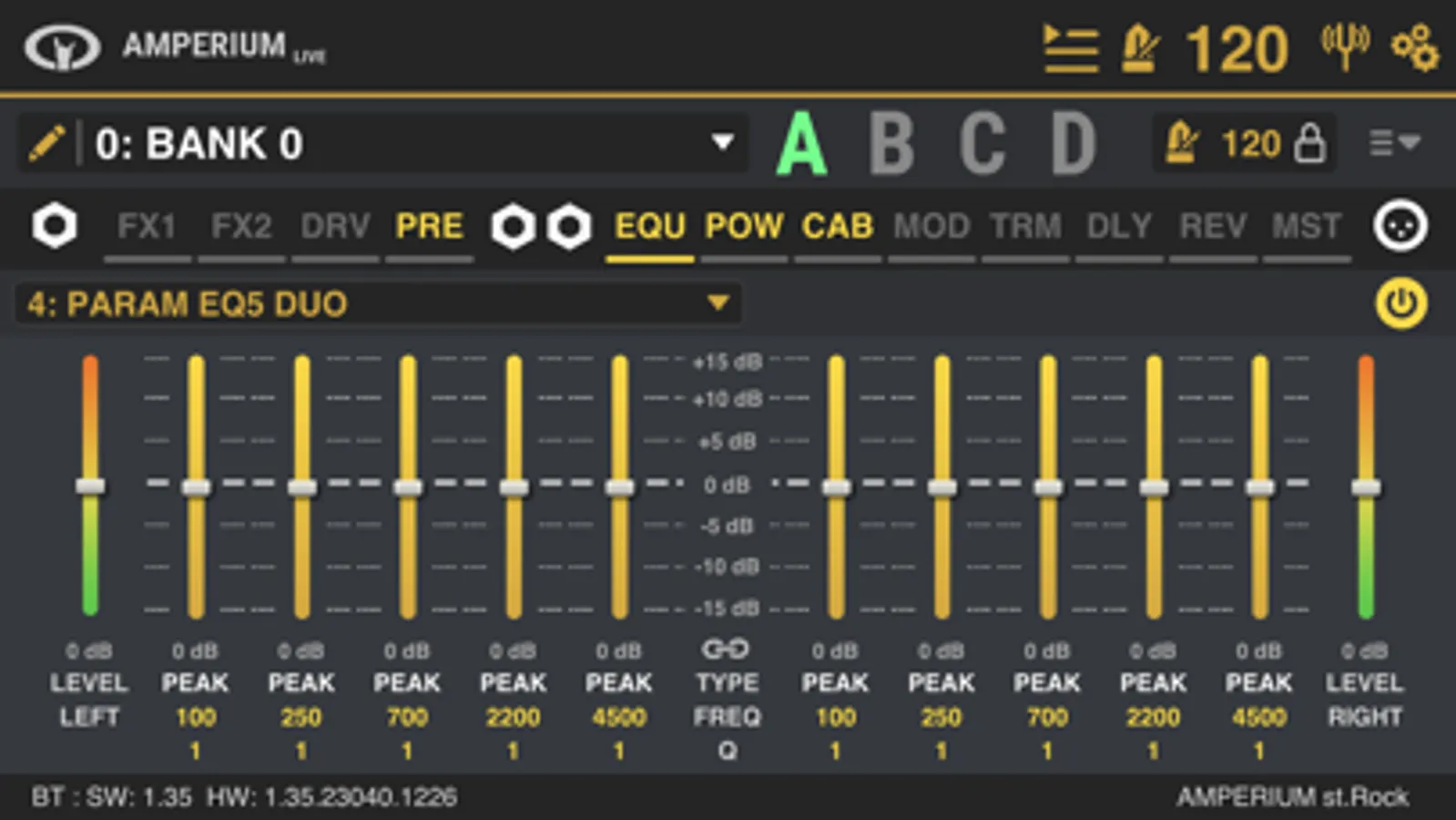Click the right 2200 Hz PEAK slider handle
The height and width of the screenshot is (820, 1456).
pyautogui.click(x=1154, y=487)
